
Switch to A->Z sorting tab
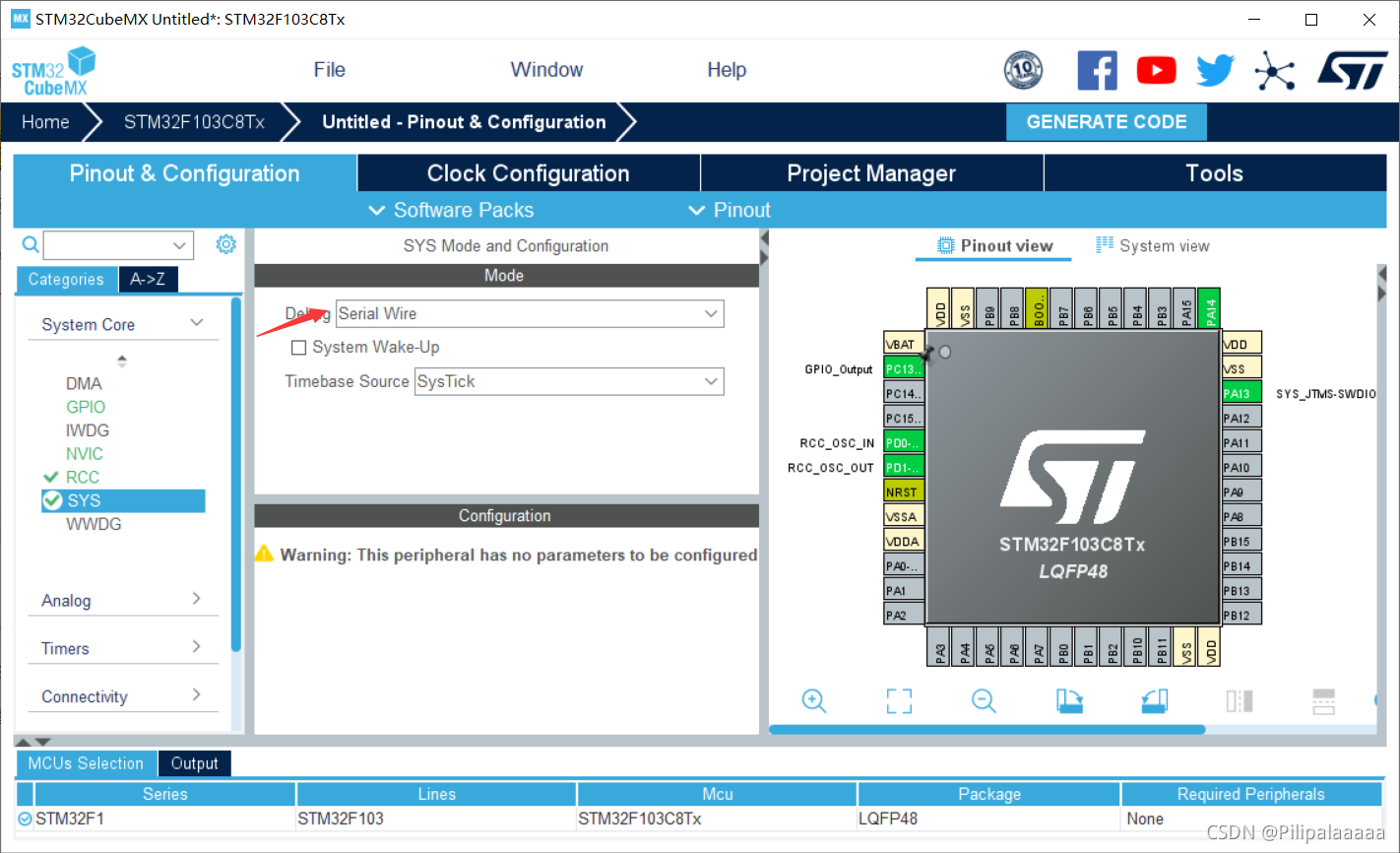coord(148,280)
